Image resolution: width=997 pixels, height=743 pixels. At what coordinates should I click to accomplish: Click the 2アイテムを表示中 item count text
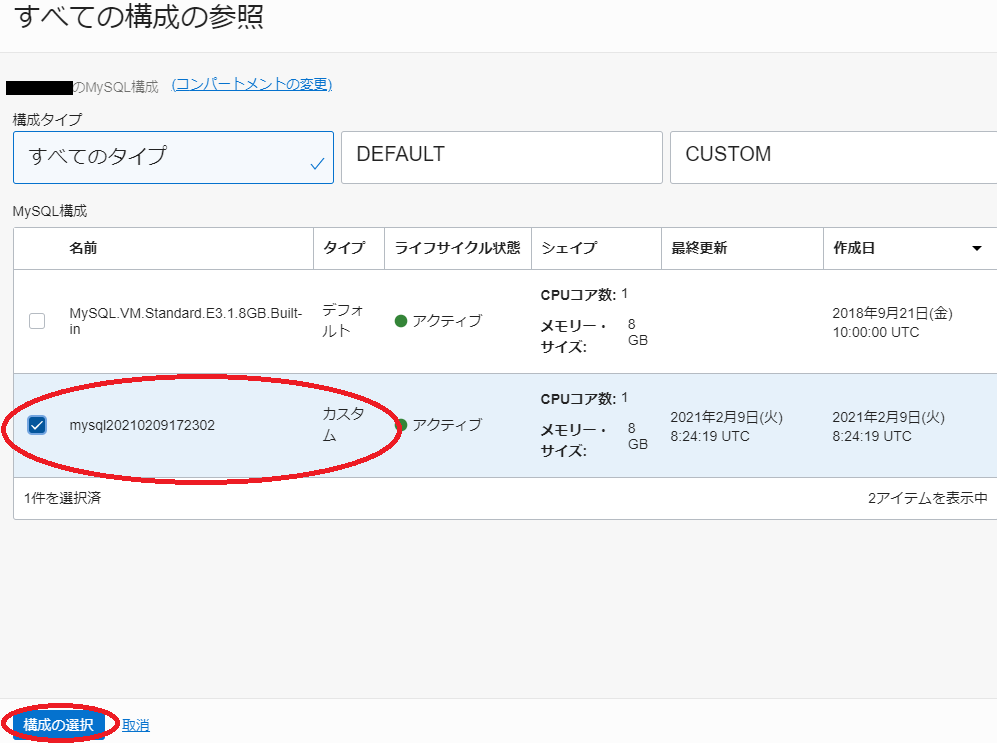click(928, 498)
